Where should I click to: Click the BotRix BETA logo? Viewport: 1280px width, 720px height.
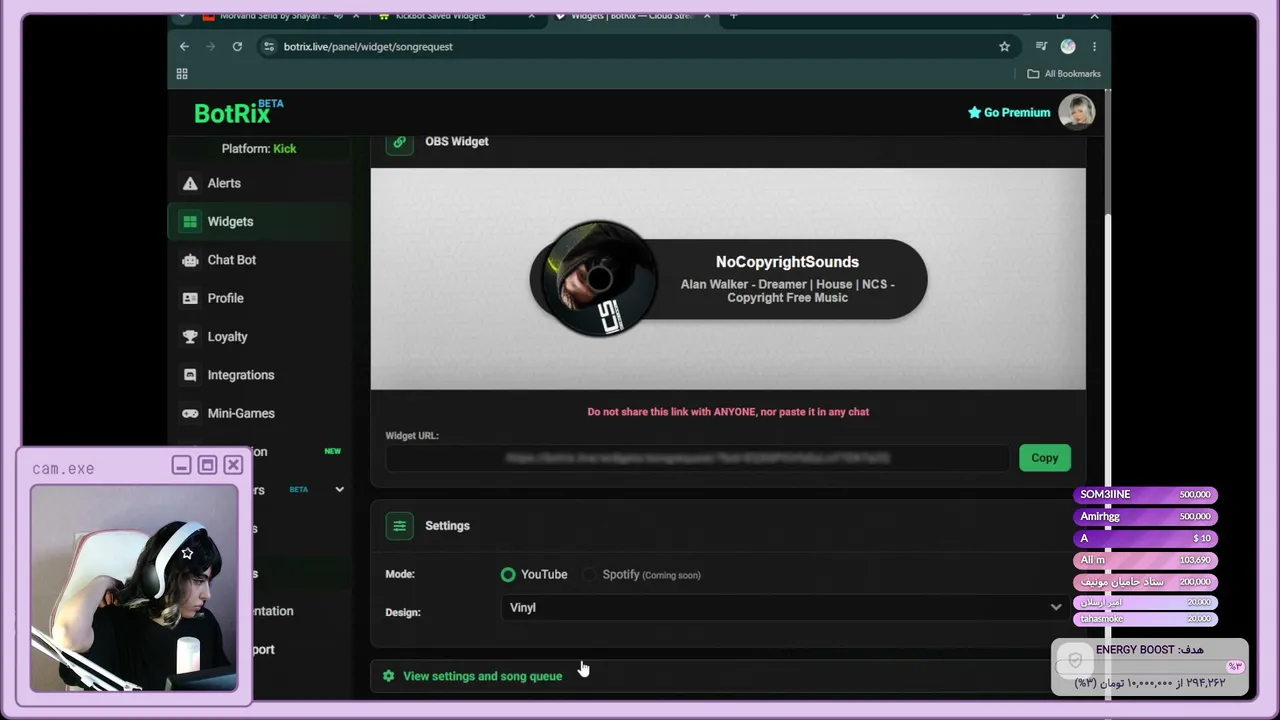tap(238, 112)
